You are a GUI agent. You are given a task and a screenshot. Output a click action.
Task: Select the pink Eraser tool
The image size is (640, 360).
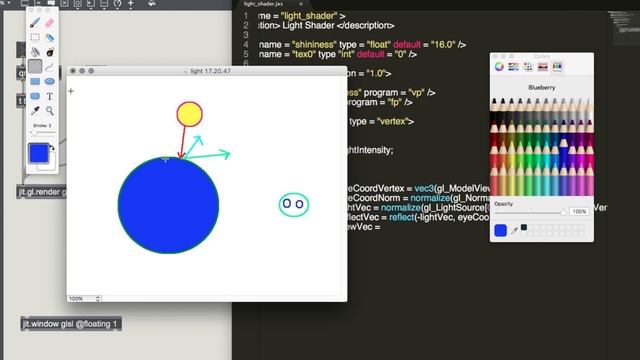tap(49, 22)
